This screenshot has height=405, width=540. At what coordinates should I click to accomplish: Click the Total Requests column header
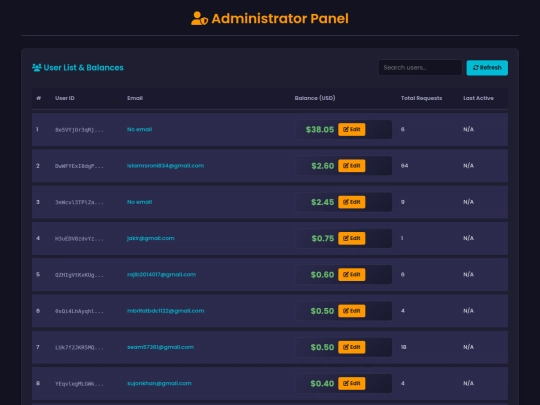pos(421,98)
